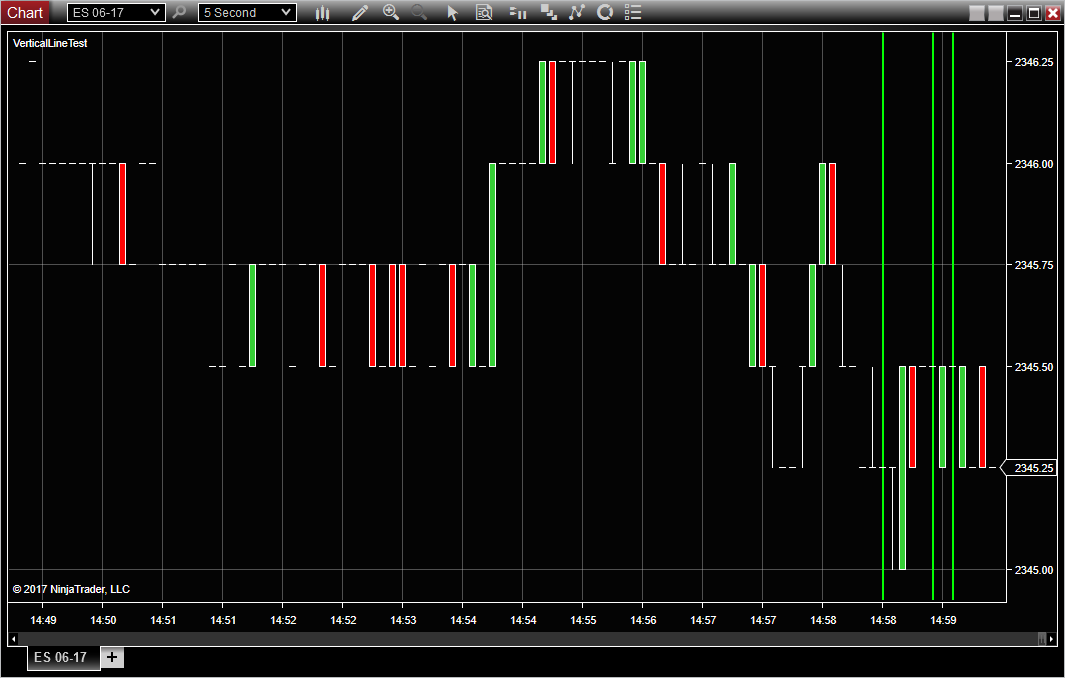Open the Indicators zigzag line icon

point(577,12)
